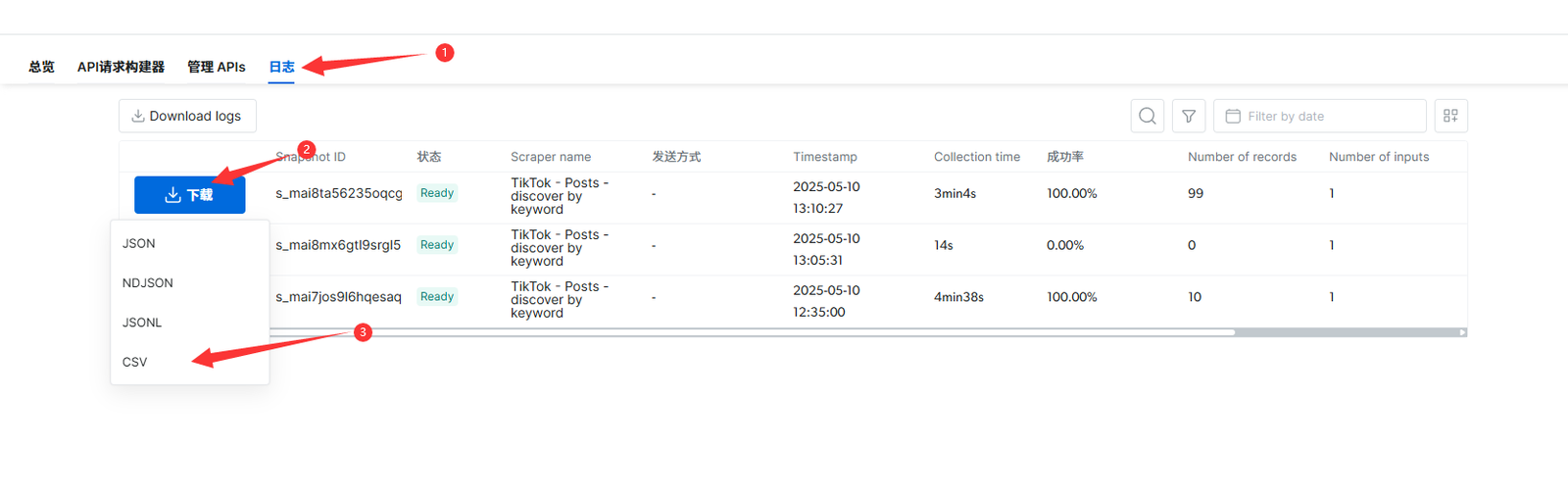The width and height of the screenshot is (1568, 501).
Task: Open the filter funnel icon
Action: 1189,116
